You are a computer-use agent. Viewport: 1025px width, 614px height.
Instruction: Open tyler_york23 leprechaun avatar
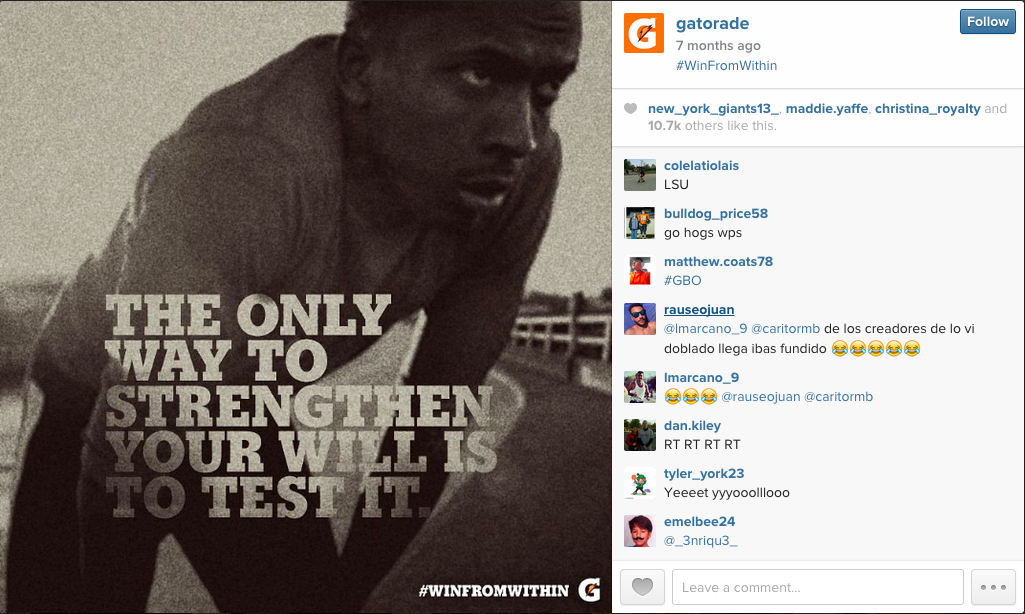tap(639, 483)
